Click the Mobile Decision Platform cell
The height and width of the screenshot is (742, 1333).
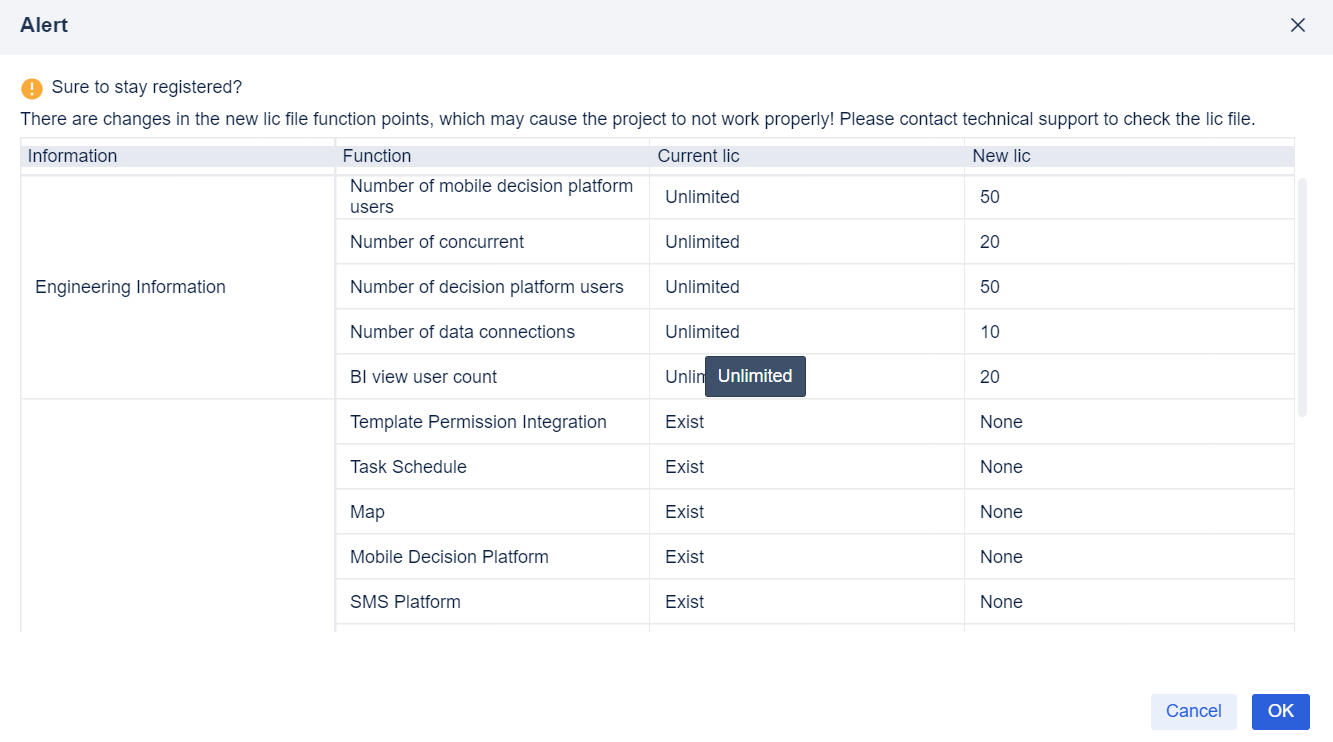coord(449,556)
